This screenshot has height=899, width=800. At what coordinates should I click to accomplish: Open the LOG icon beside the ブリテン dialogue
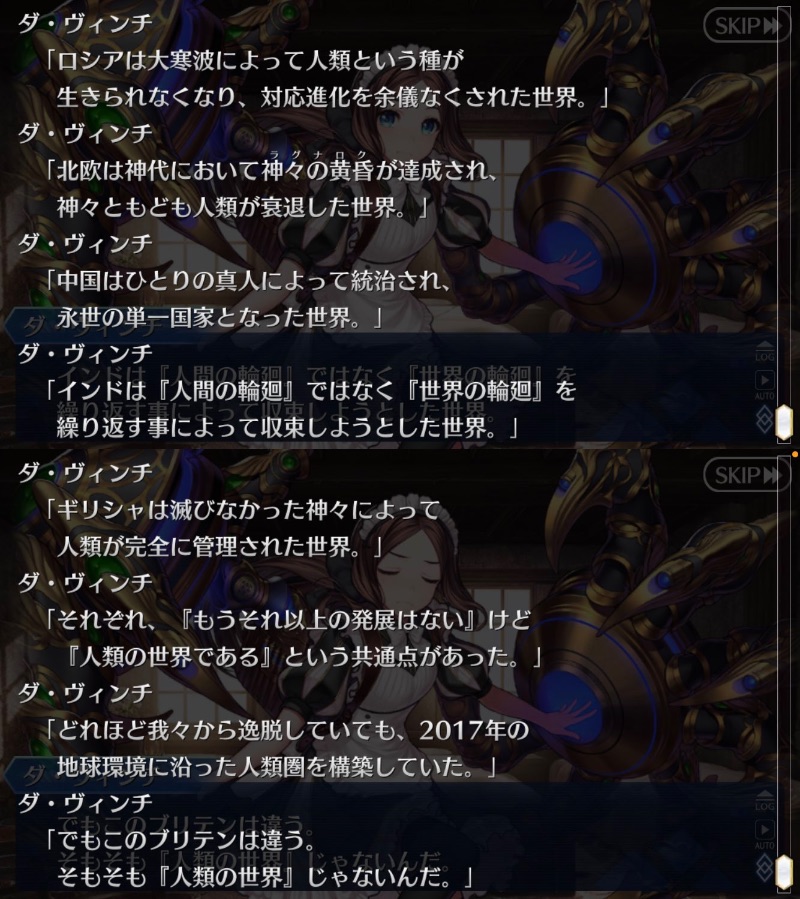click(x=764, y=801)
